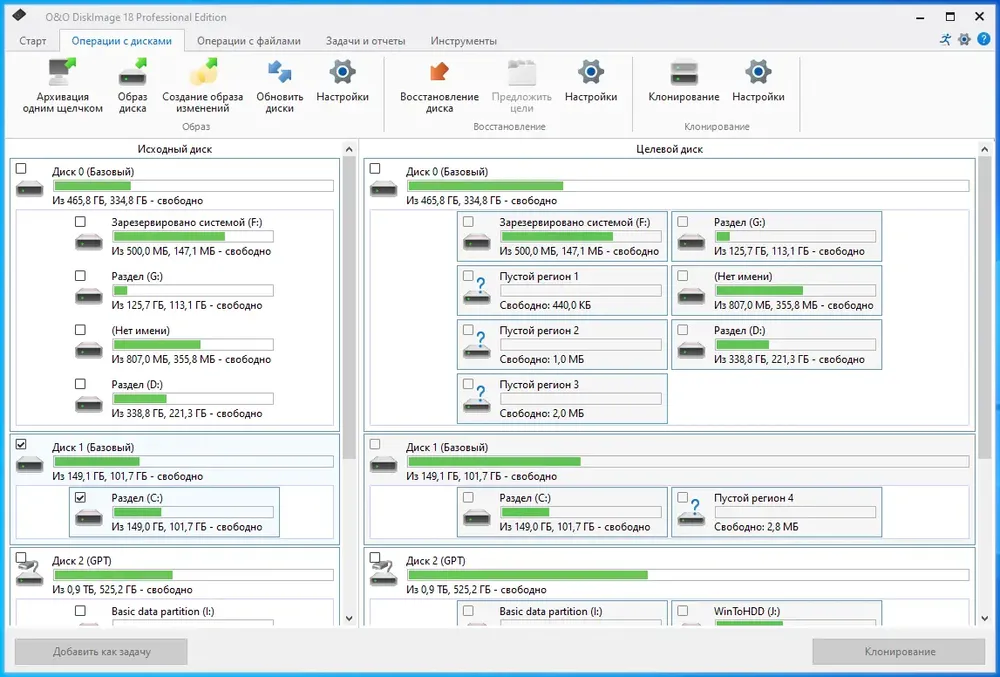Uncheck source Диск 1 (Базовый) checkbox
1000x677 pixels.
(21, 444)
